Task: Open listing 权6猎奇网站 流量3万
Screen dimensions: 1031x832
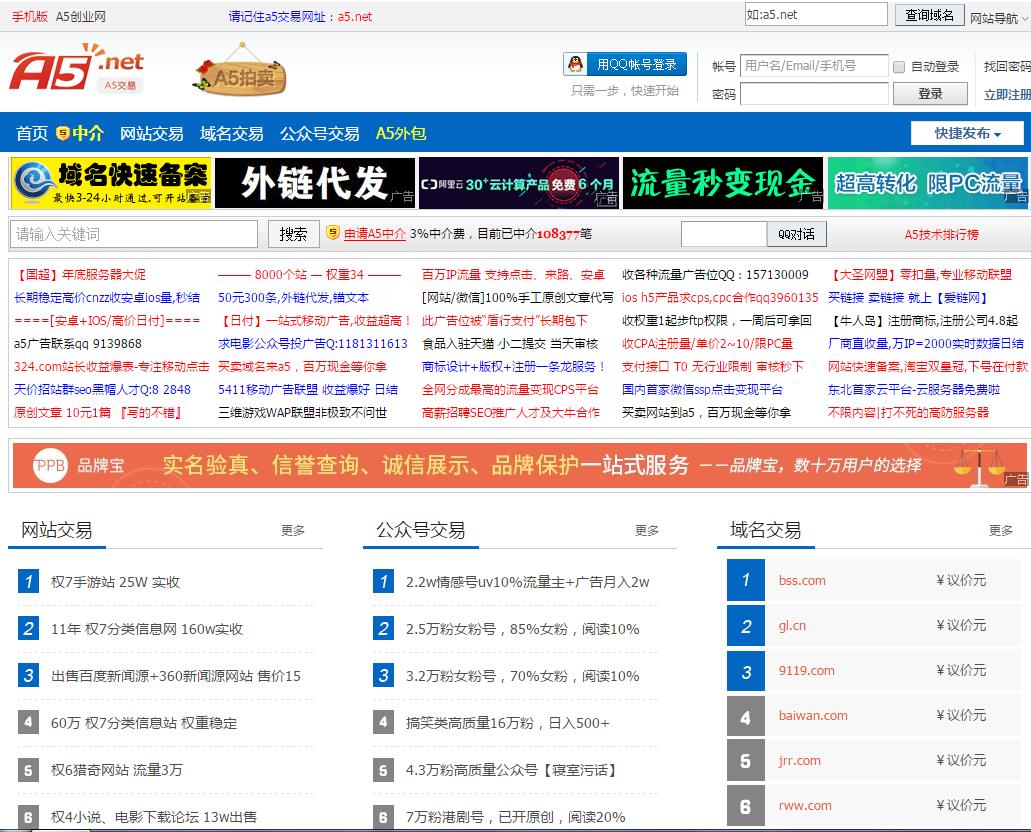Action: click(116, 770)
